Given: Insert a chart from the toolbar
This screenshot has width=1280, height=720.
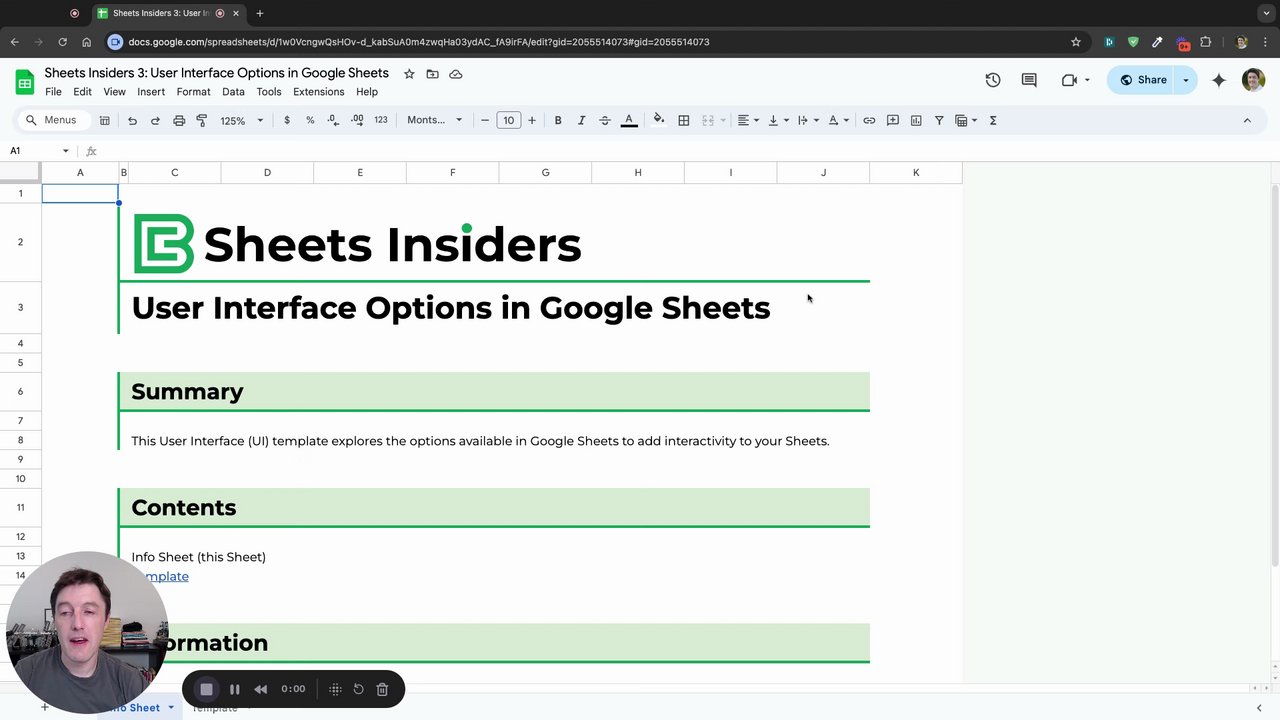Looking at the screenshot, I should (x=916, y=120).
